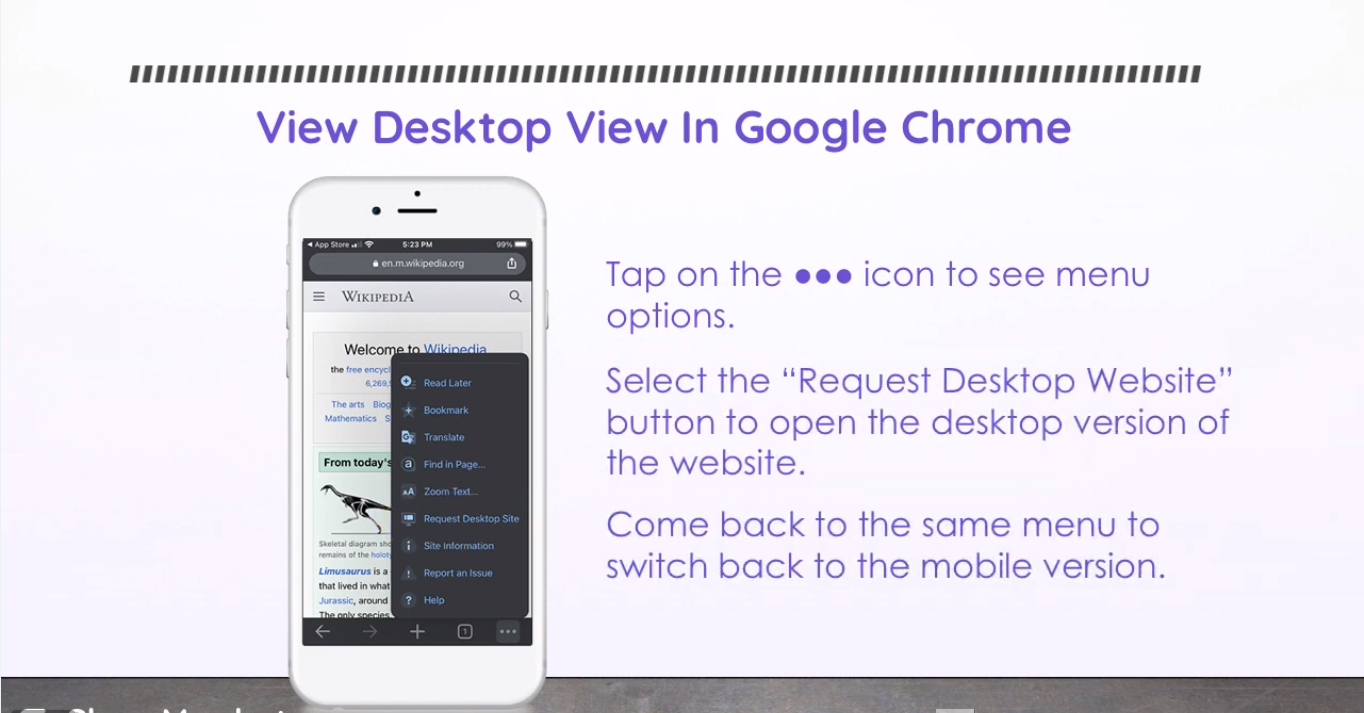Tap the share icon in the address bar
The width and height of the screenshot is (1364, 713).
tap(511, 264)
